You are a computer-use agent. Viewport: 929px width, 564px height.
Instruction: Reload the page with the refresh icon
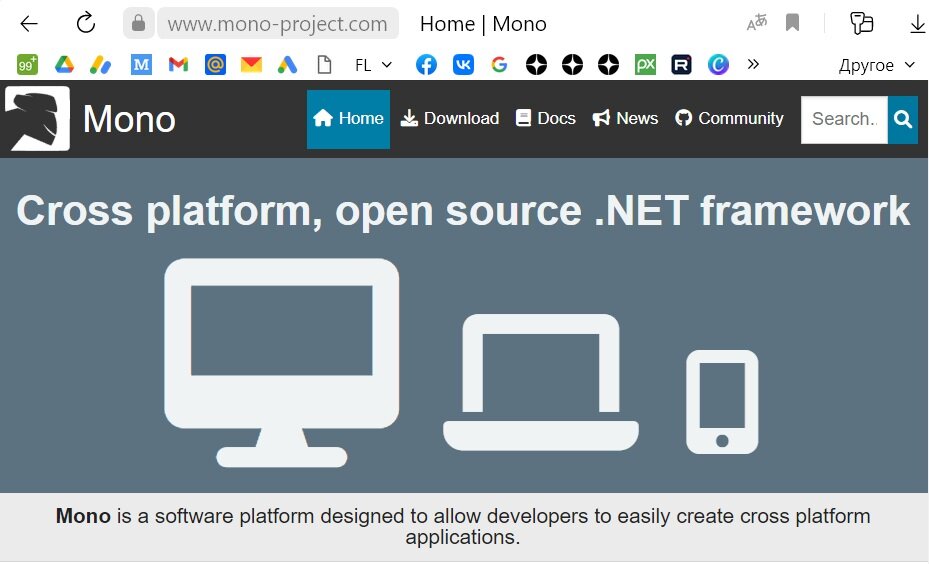pyautogui.click(x=86, y=23)
